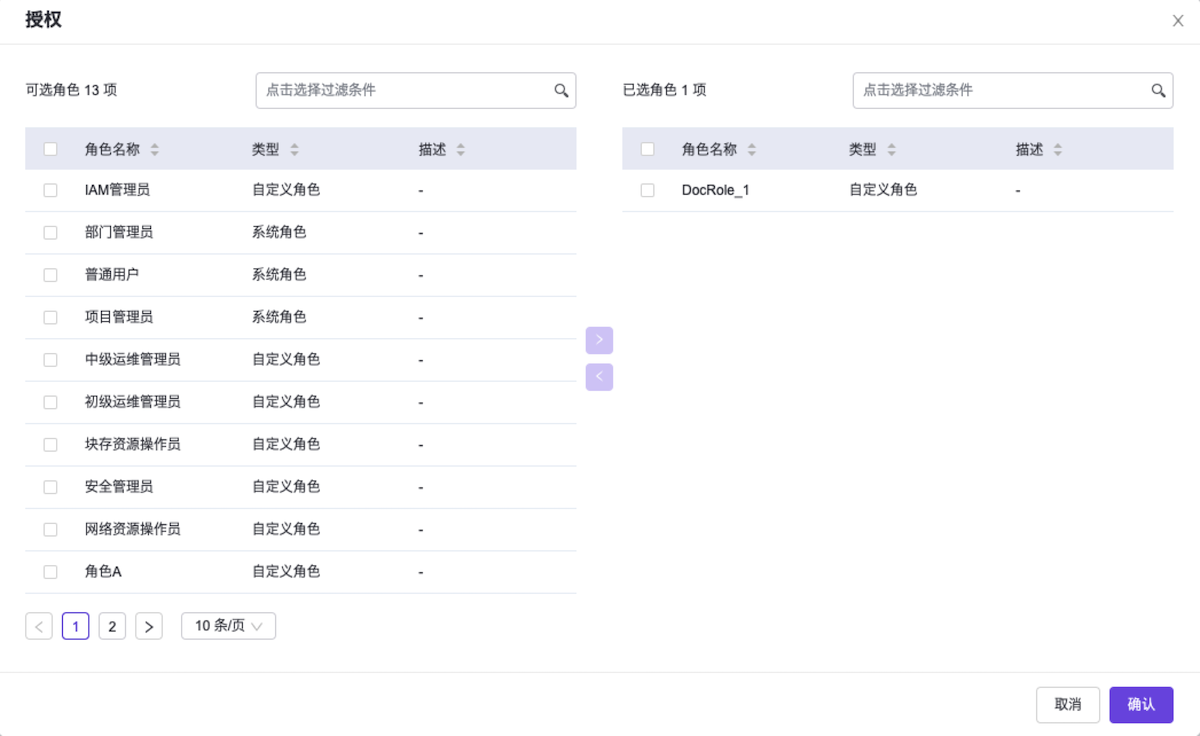This screenshot has width=1200, height=736.
Task: Click the right transfer arrow to add roles
Action: click(x=599, y=340)
